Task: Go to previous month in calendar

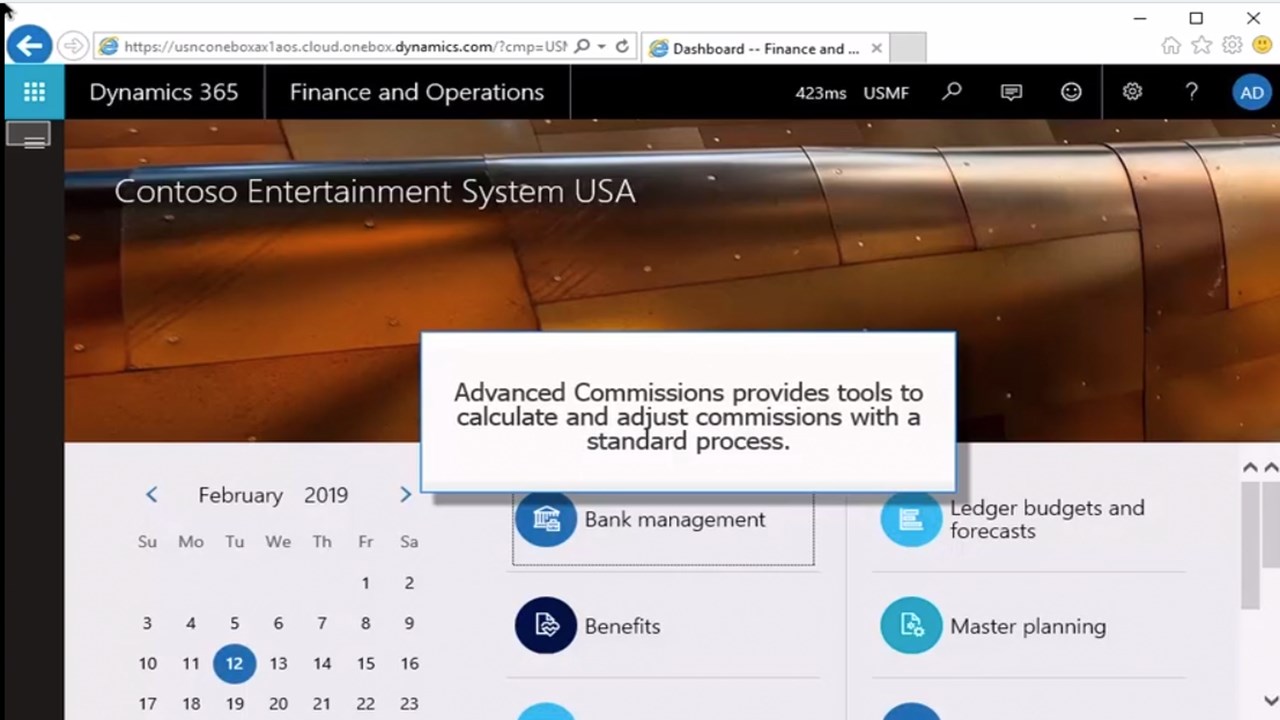Action: (152, 494)
